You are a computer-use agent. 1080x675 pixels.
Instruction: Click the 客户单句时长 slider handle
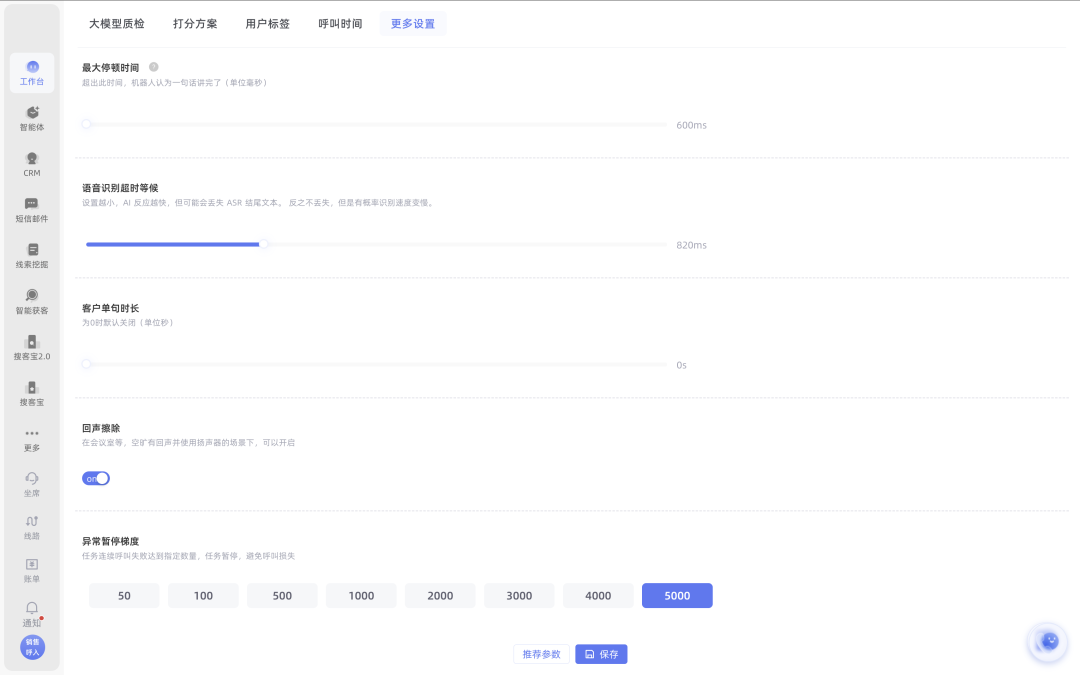point(86,364)
